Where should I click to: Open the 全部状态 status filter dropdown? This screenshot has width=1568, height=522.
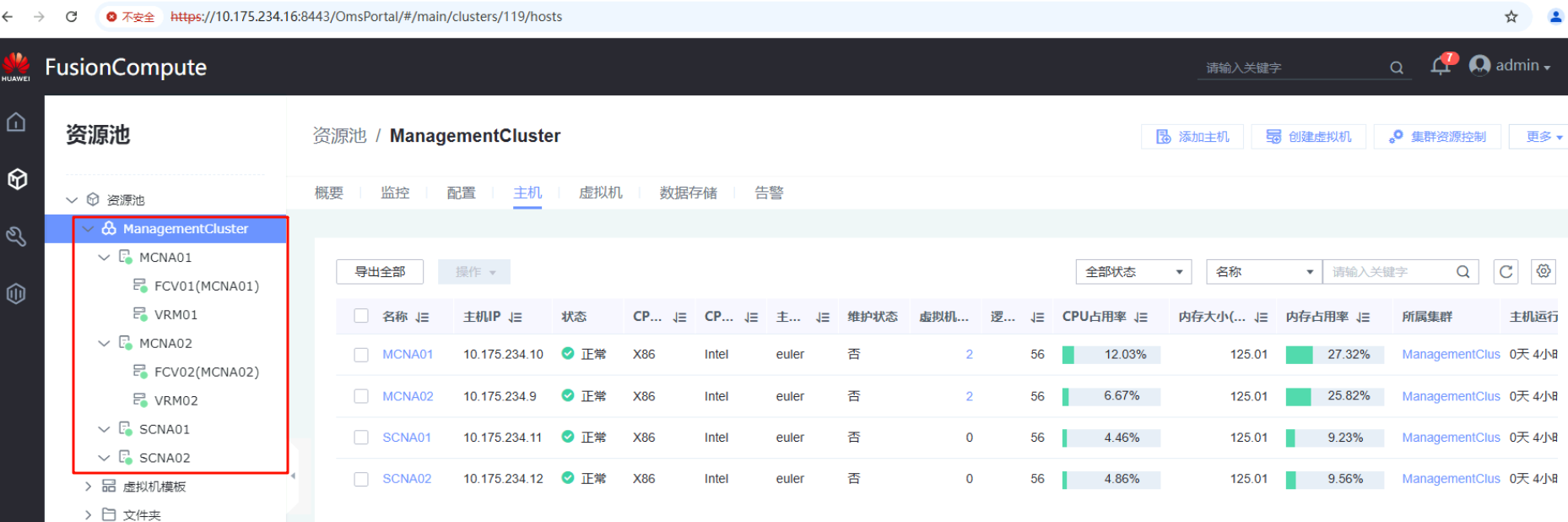pos(1133,272)
